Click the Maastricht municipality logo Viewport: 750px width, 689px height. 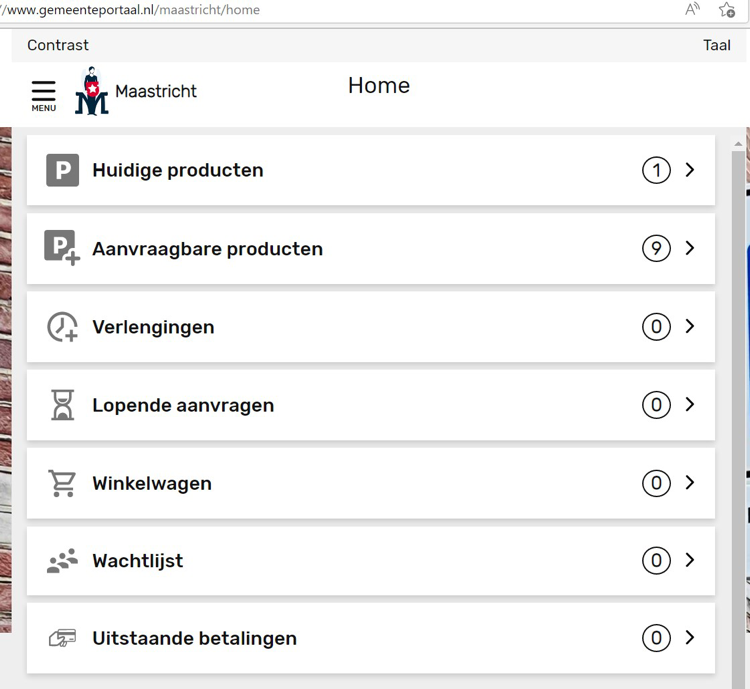click(92, 92)
